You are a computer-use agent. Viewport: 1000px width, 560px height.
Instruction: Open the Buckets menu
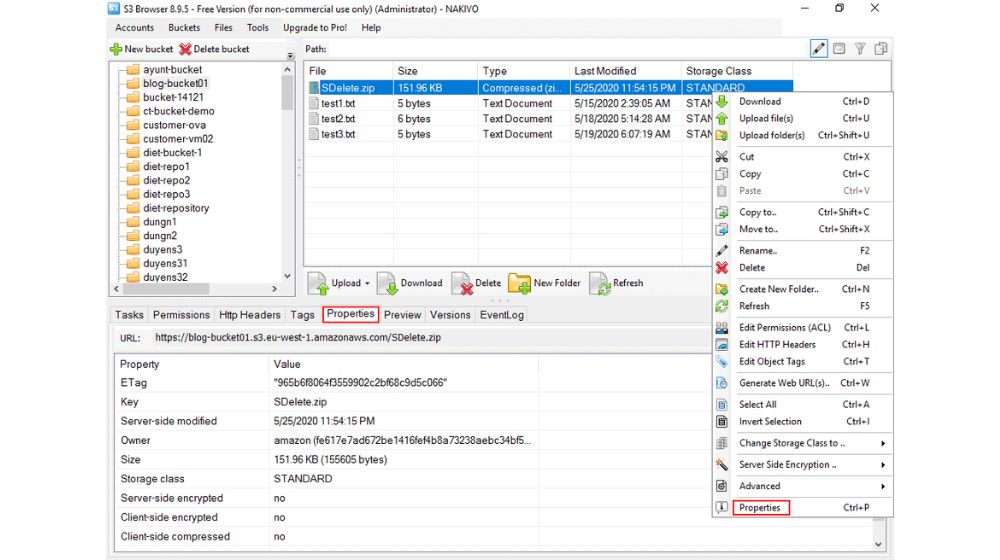(184, 28)
